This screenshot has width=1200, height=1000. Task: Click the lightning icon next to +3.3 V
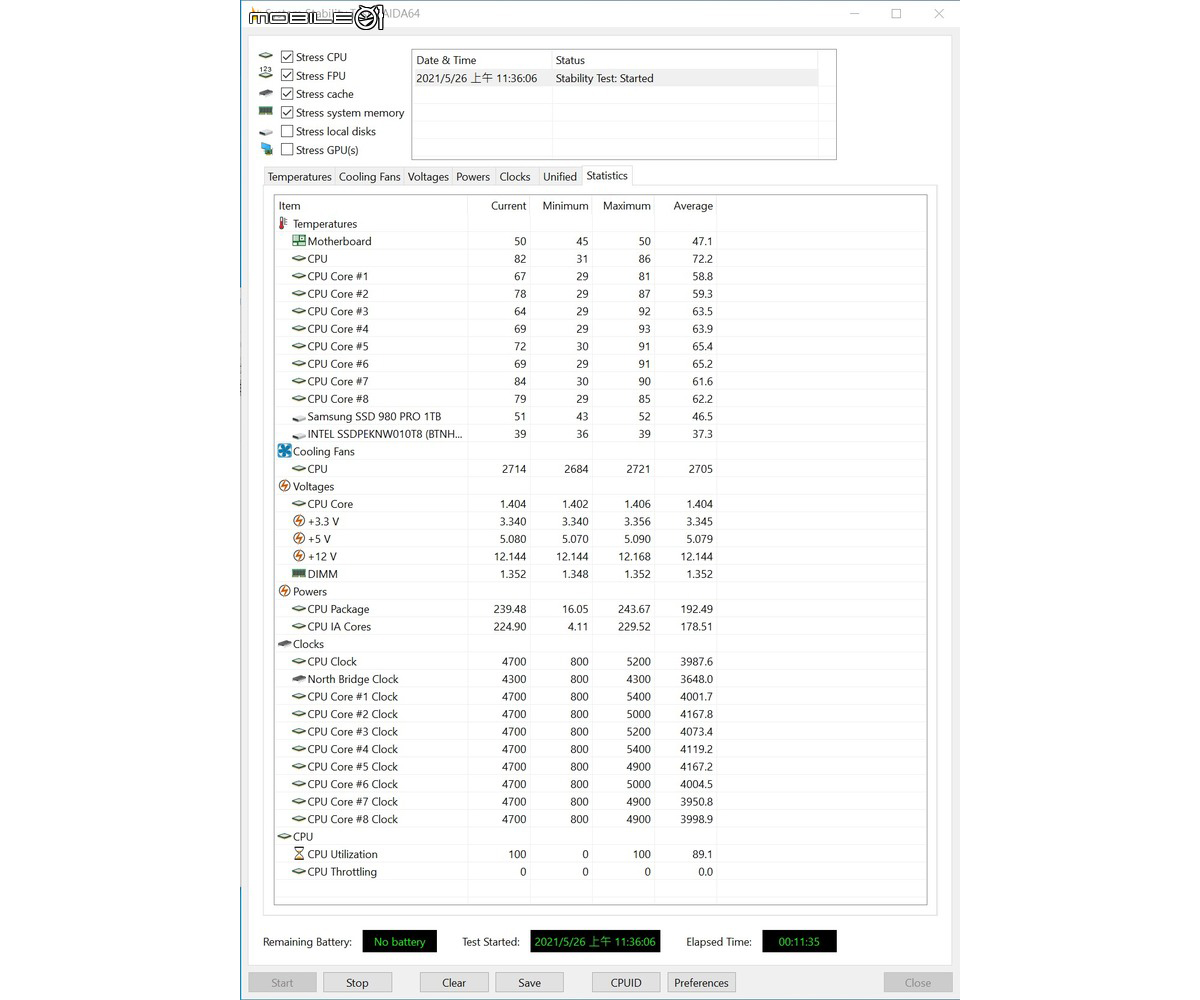tap(298, 521)
